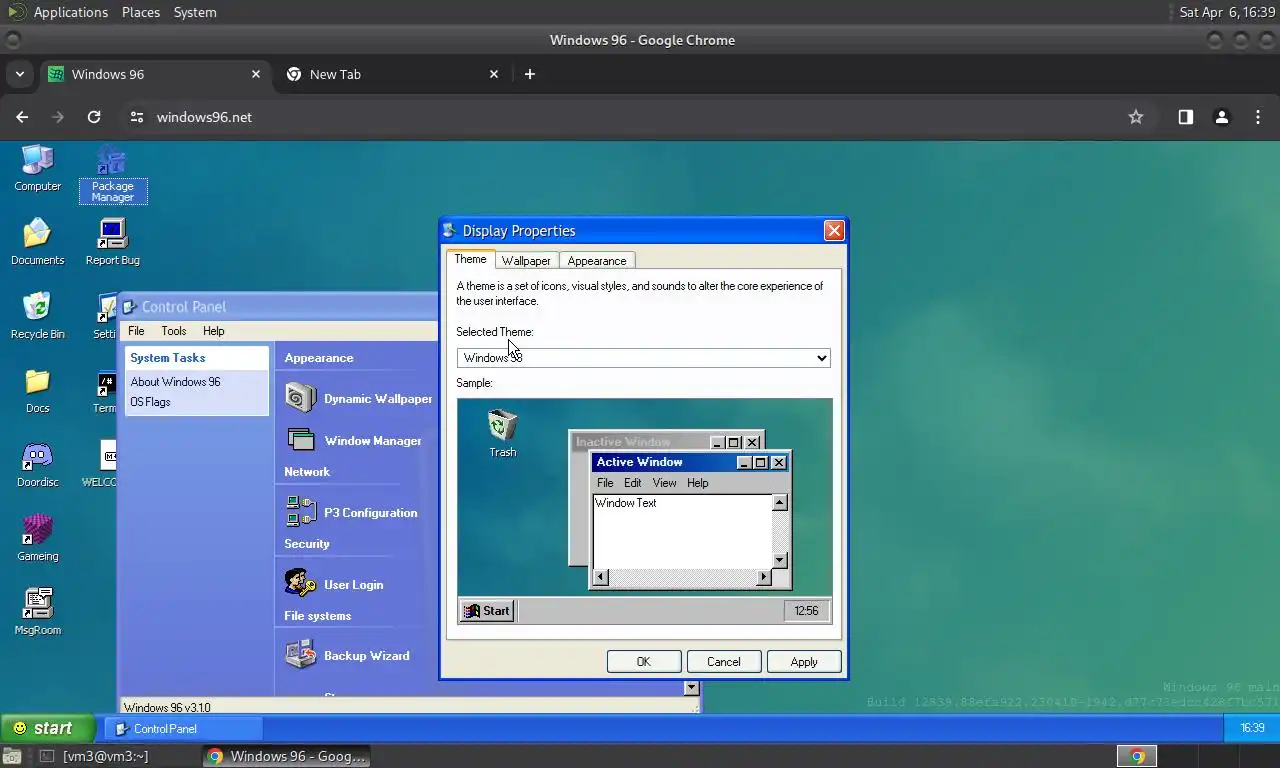Viewport: 1280px width, 768px height.
Task: Switch to the Wallpaper tab
Action: pos(526,261)
